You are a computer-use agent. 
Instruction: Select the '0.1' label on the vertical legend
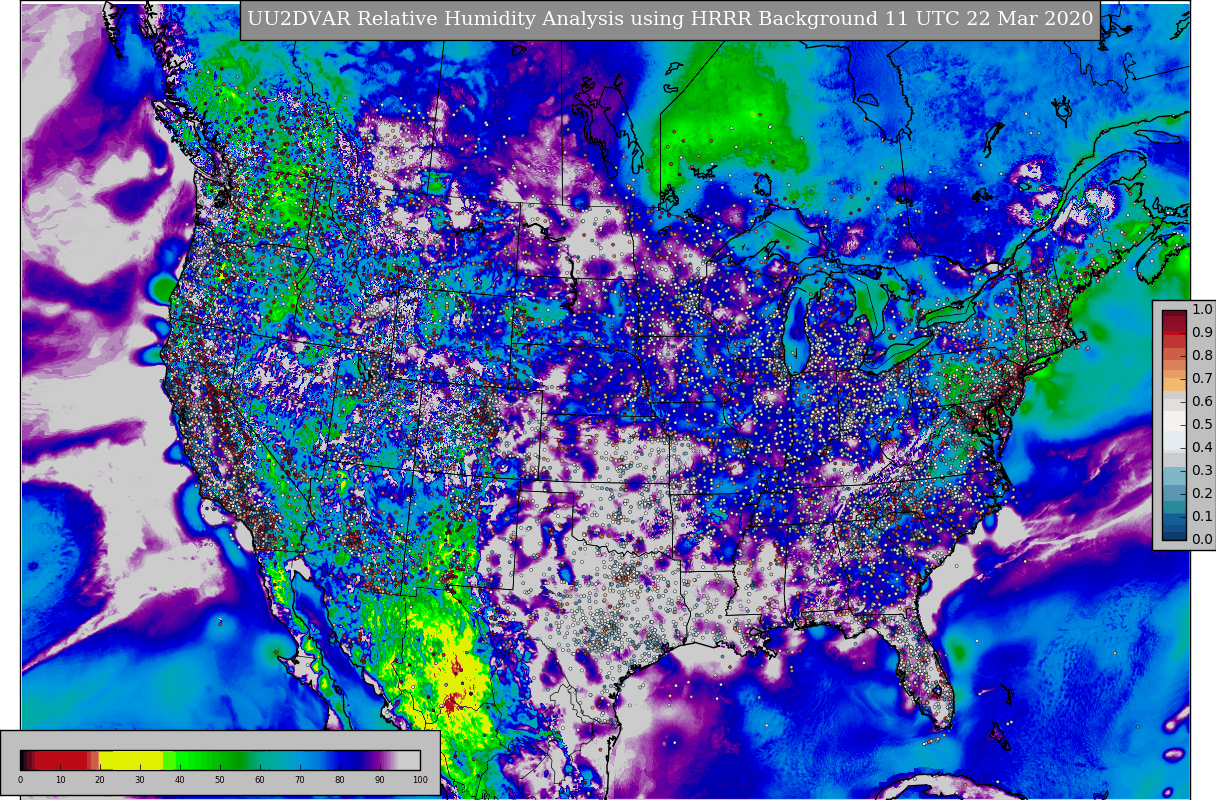click(1202, 517)
